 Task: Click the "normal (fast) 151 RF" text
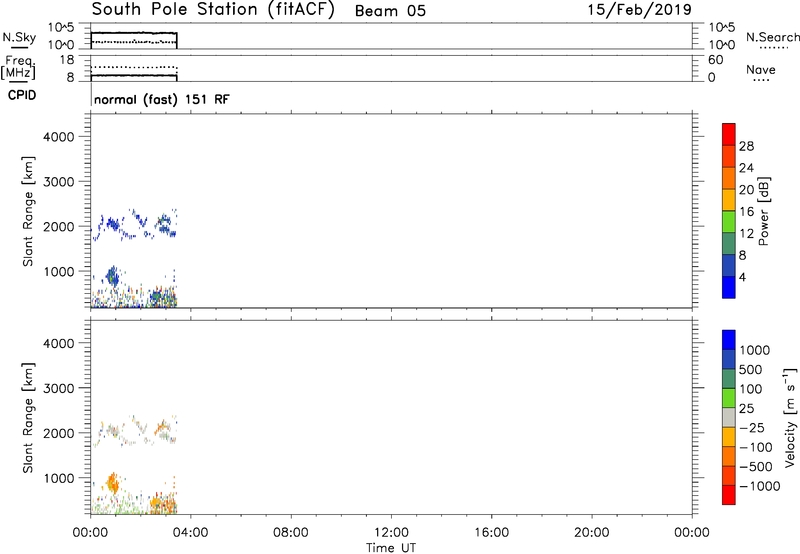162,99
